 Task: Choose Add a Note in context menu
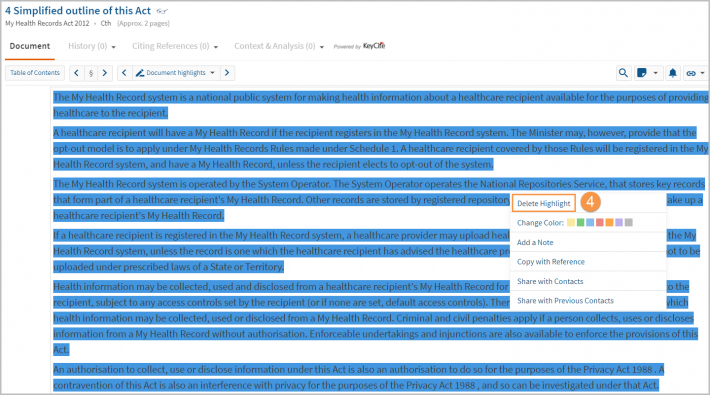click(x=535, y=242)
